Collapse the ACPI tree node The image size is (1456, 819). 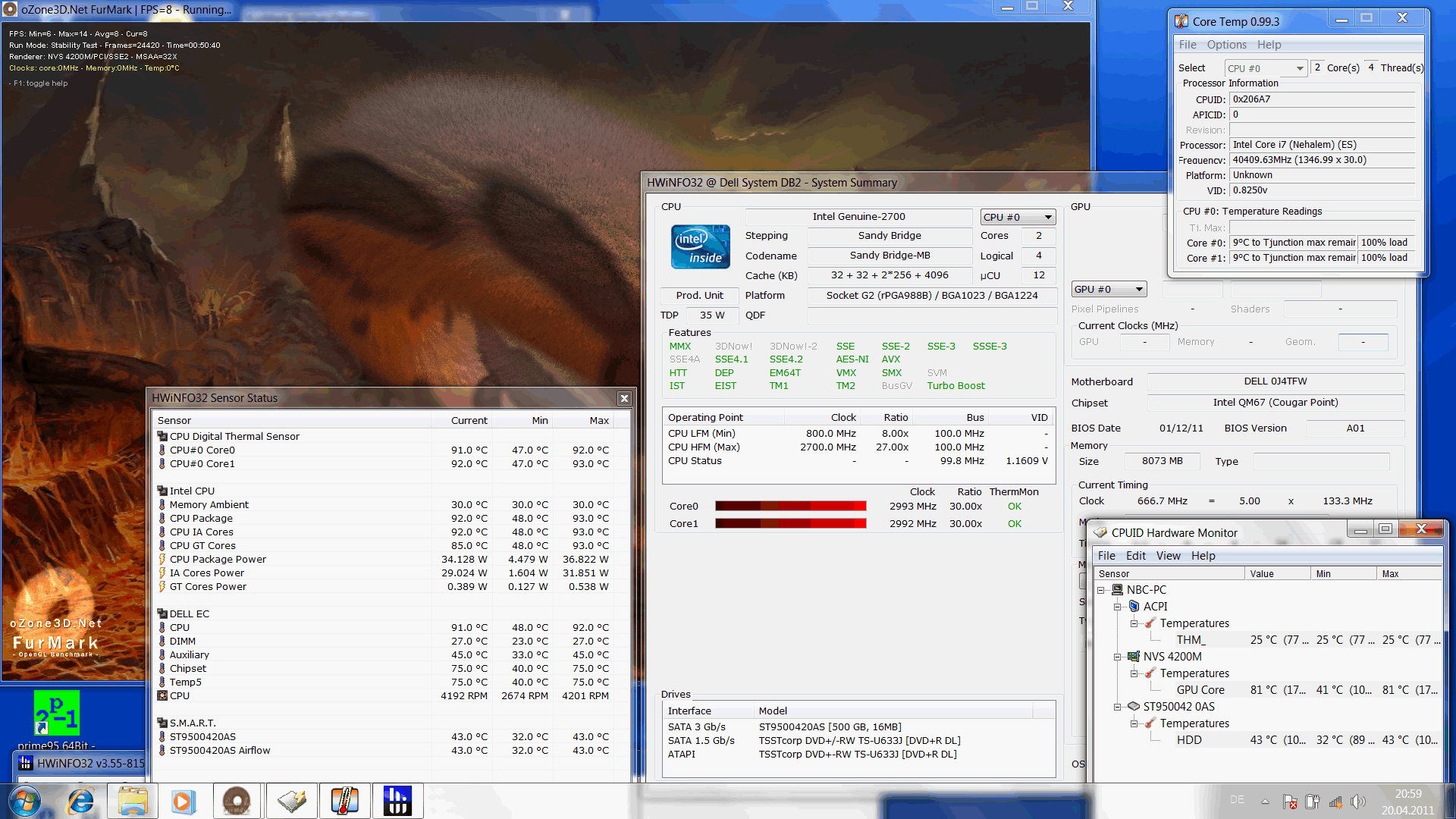[x=1117, y=607]
